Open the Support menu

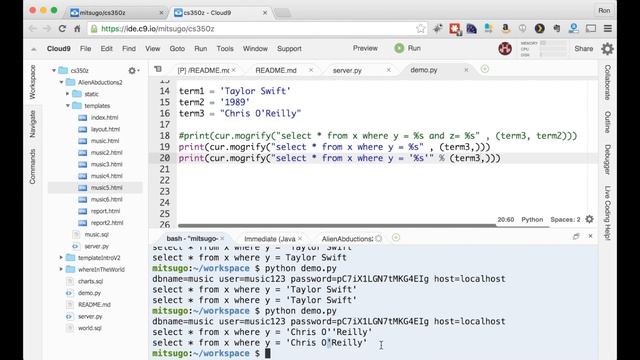point(289,49)
